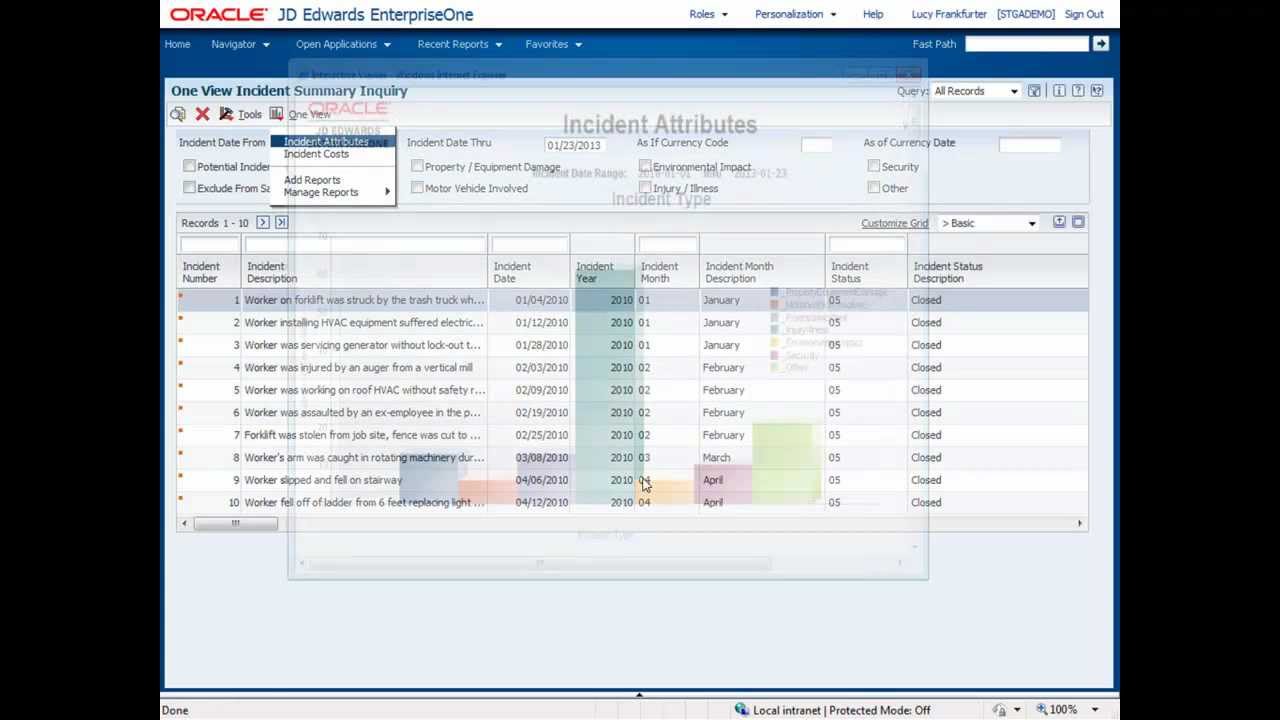Click the About info icon
This screenshot has width=1280, height=720.
coord(1059,91)
